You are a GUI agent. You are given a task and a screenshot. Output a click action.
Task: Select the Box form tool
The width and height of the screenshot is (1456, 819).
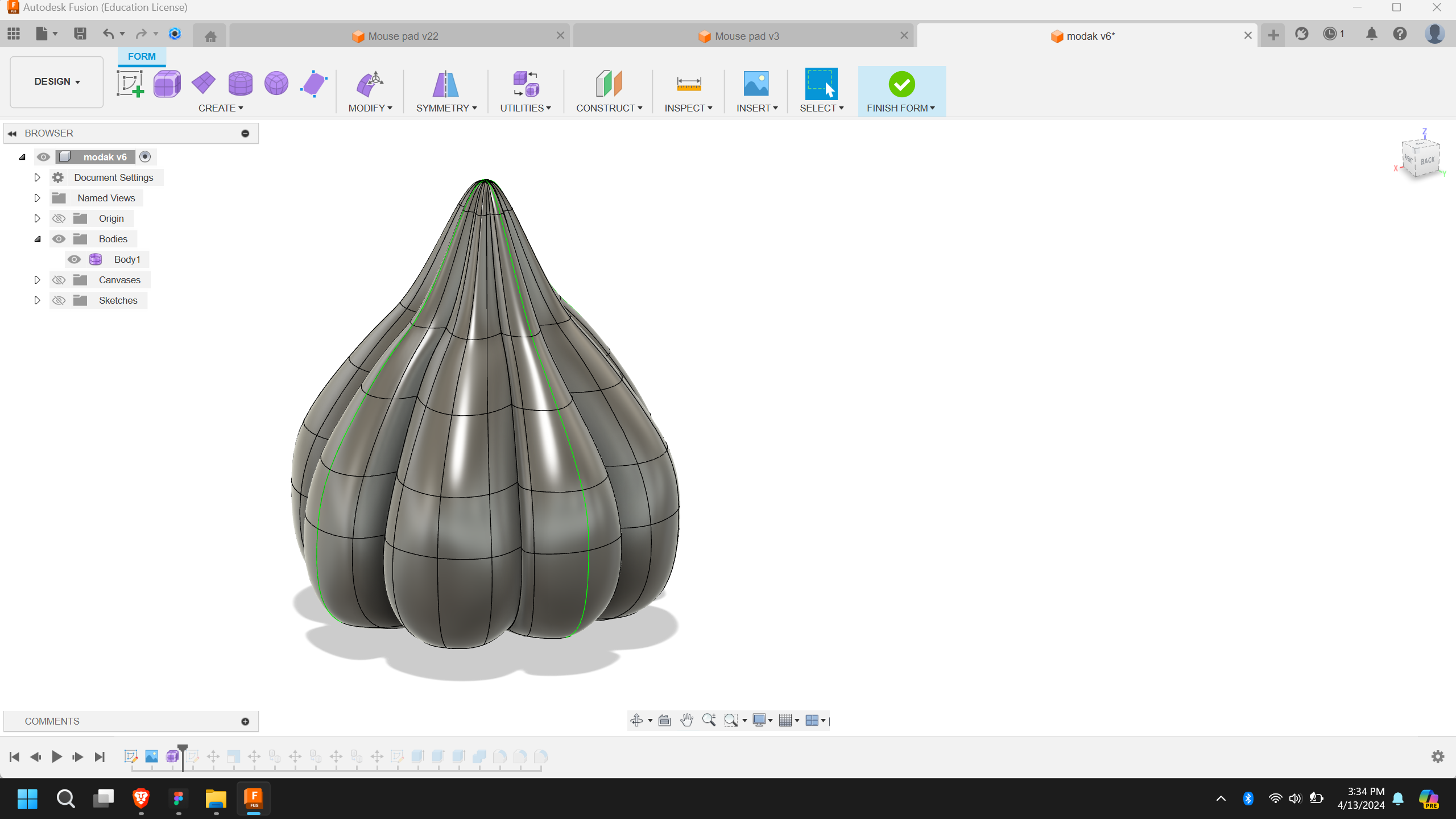pos(167,84)
